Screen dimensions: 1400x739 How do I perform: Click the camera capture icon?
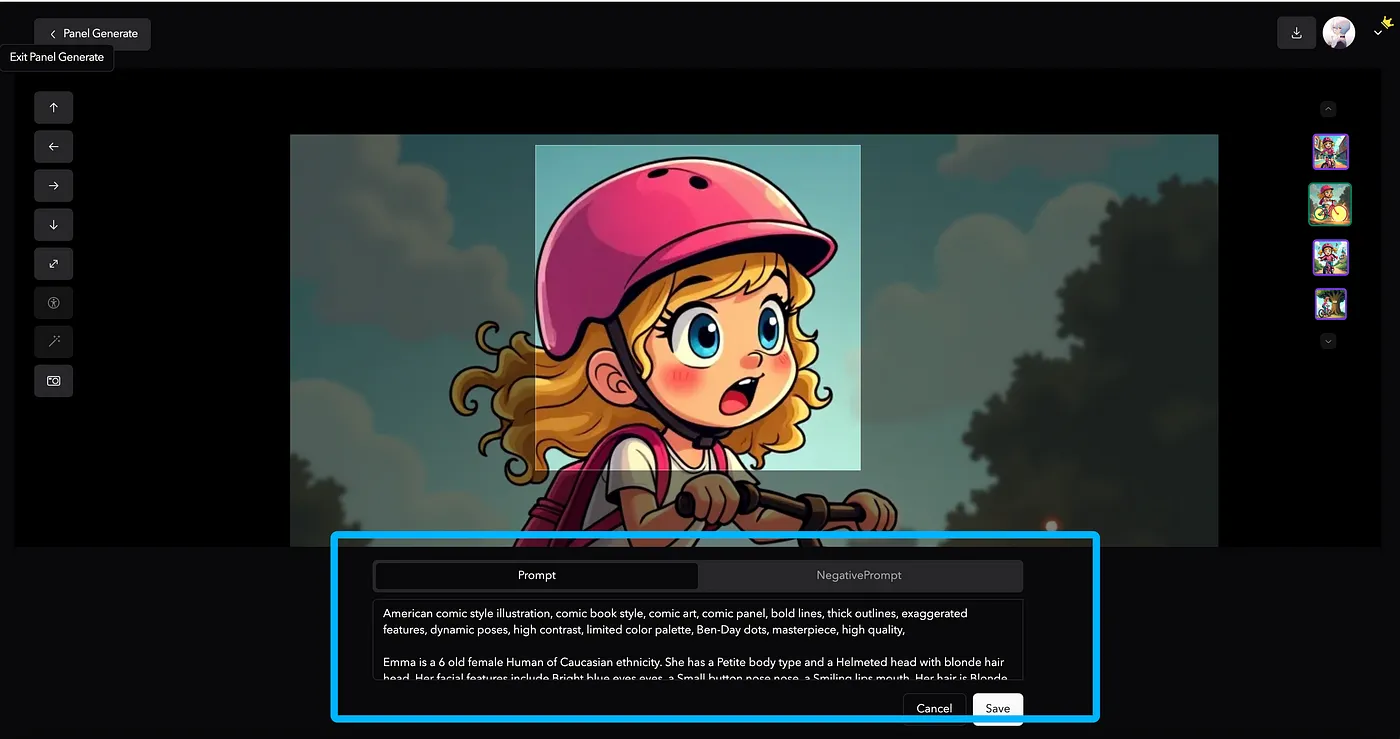click(54, 381)
